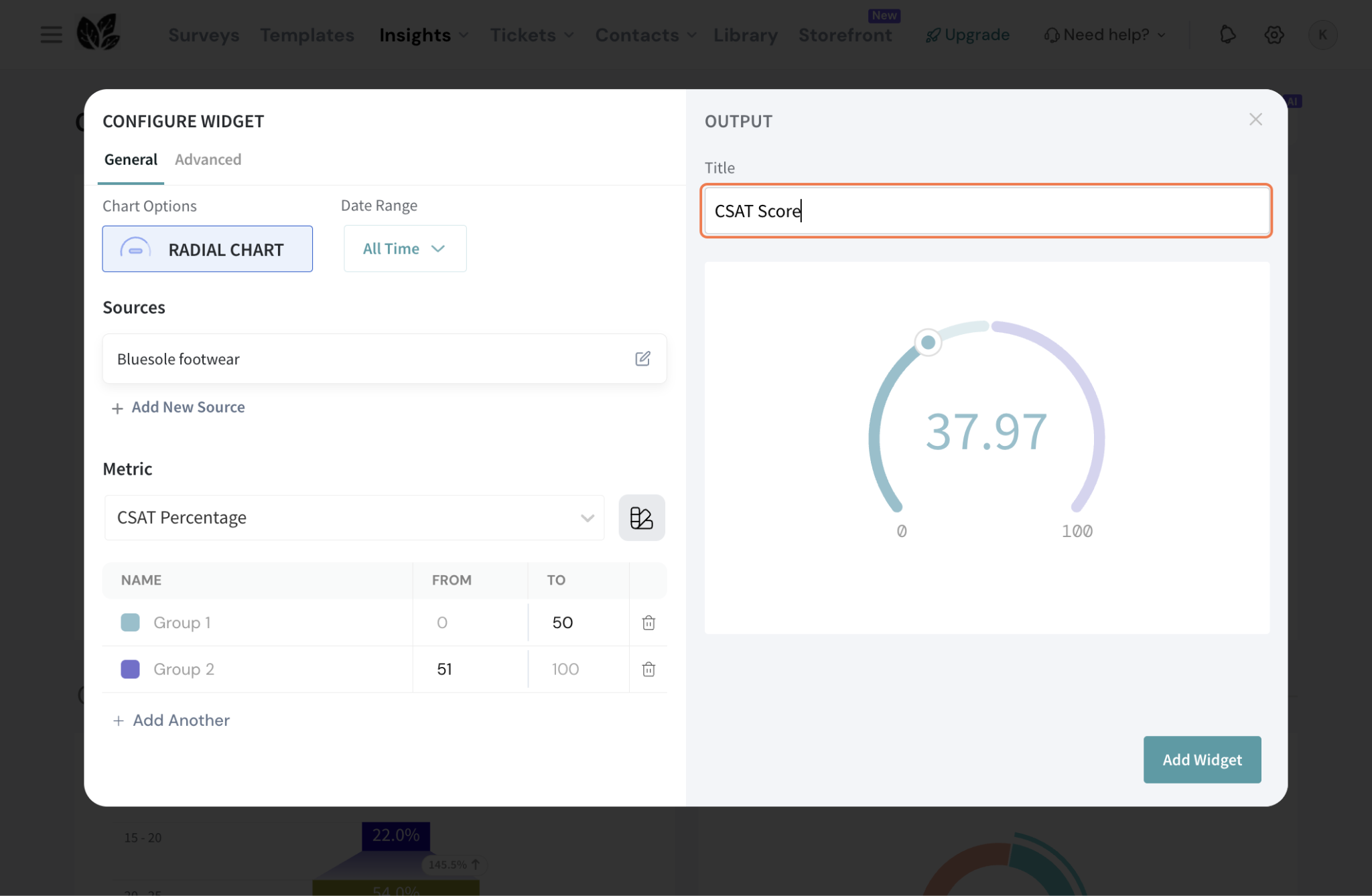Click the notifications bell icon

pyautogui.click(x=1227, y=35)
